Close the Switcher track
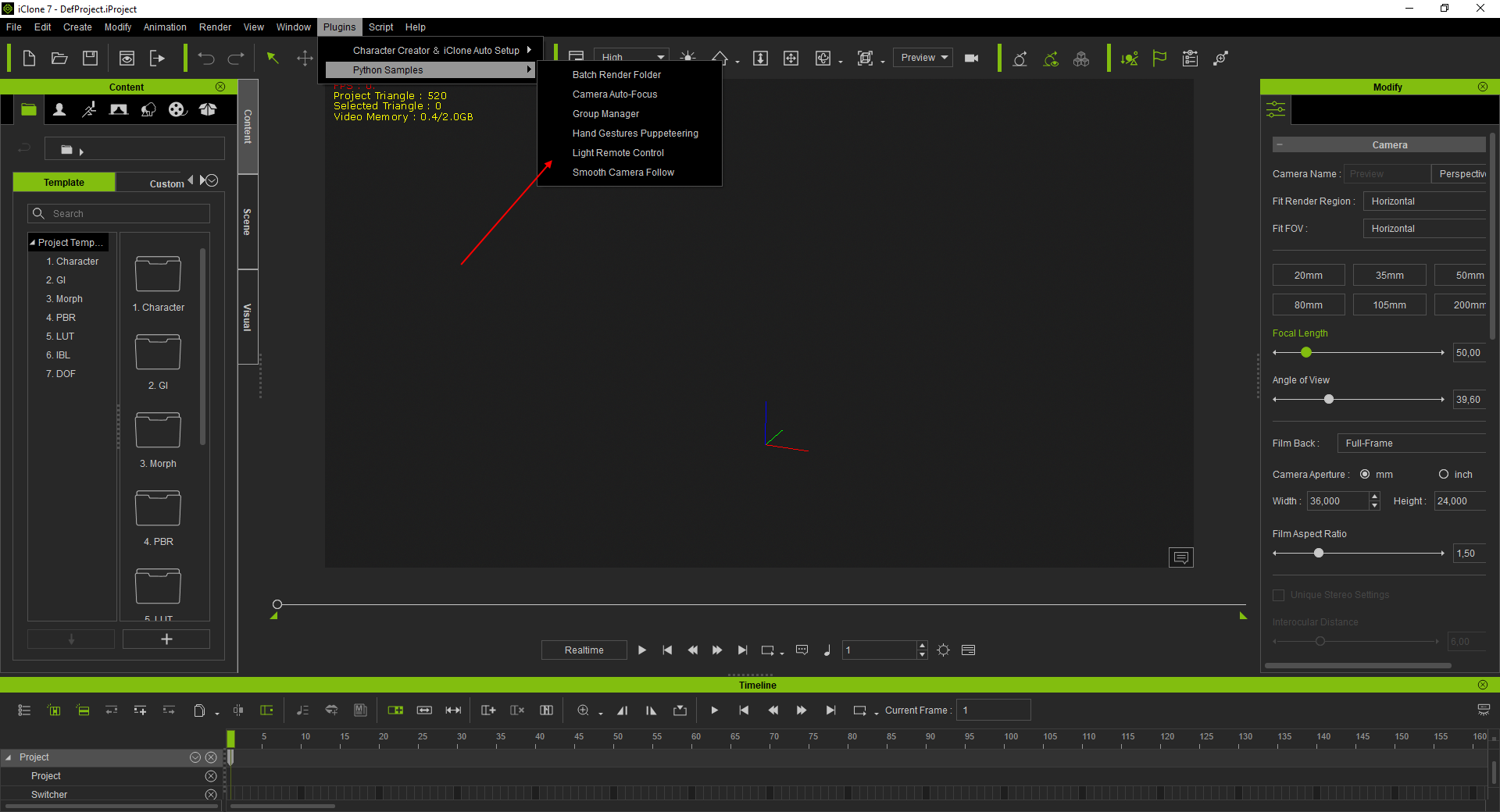 point(211,794)
